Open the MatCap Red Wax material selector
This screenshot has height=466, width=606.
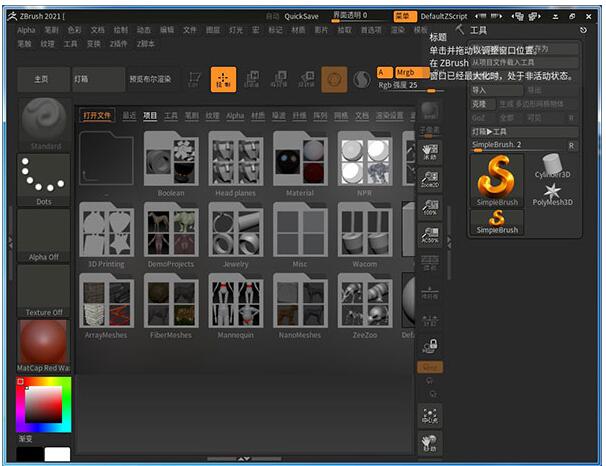(44, 346)
